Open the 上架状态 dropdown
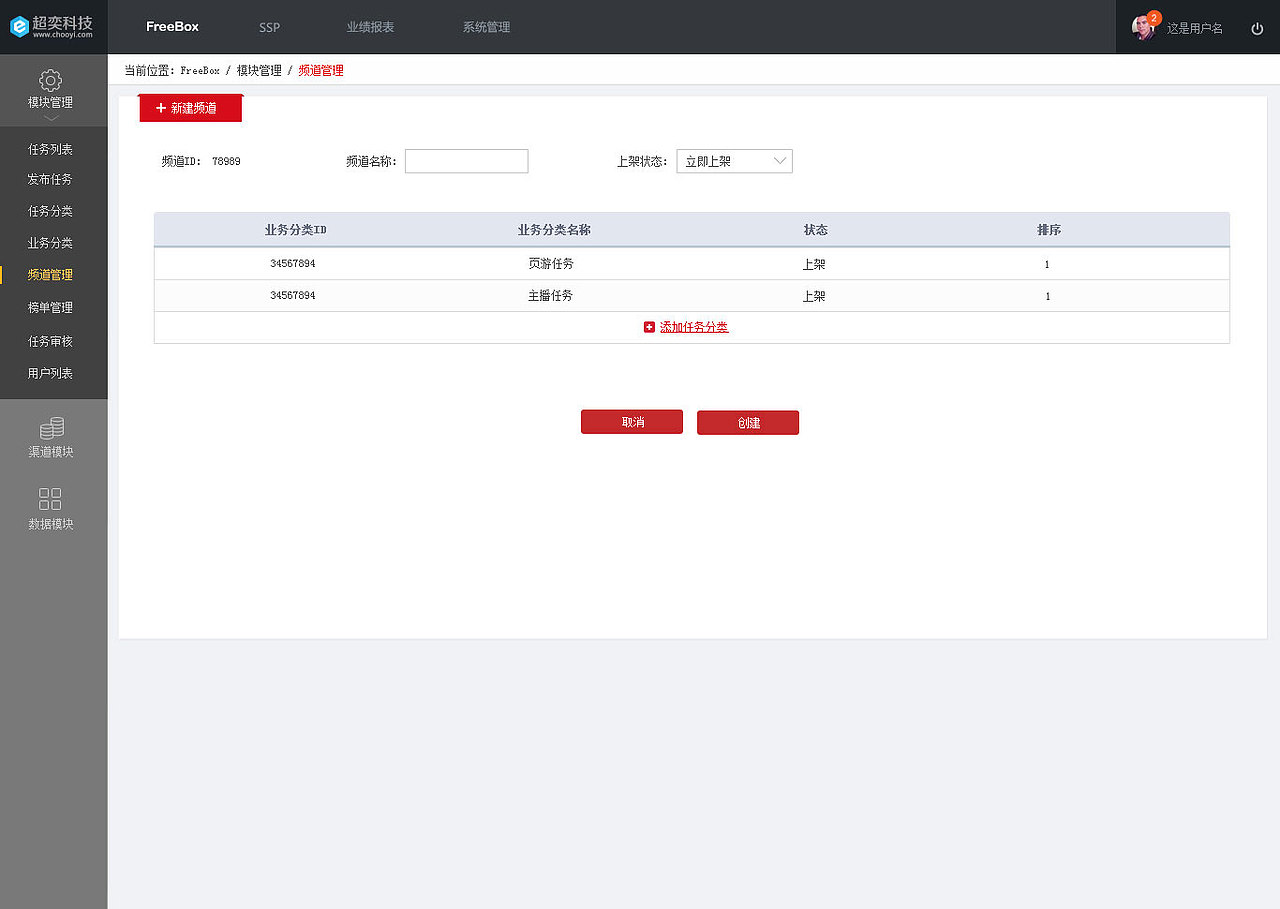Image resolution: width=1280 pixels, height=909 pixels. pos(734,161)
